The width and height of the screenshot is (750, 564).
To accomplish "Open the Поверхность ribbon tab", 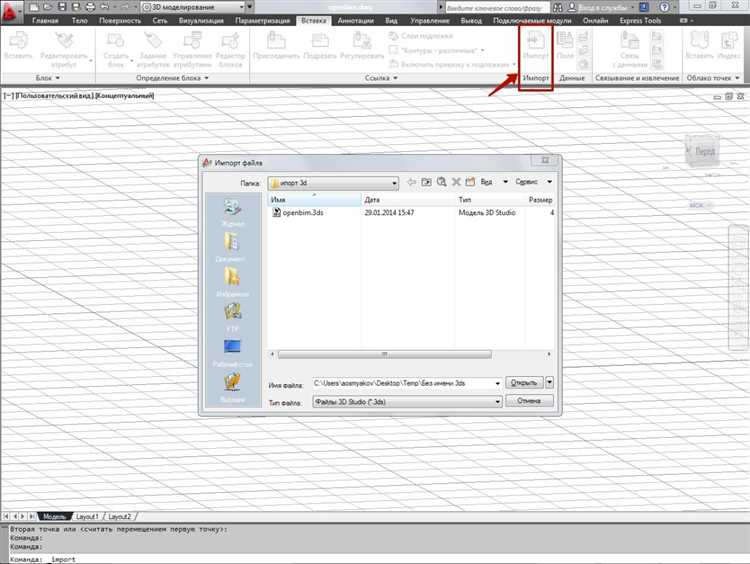I will (x=120, y=21).
